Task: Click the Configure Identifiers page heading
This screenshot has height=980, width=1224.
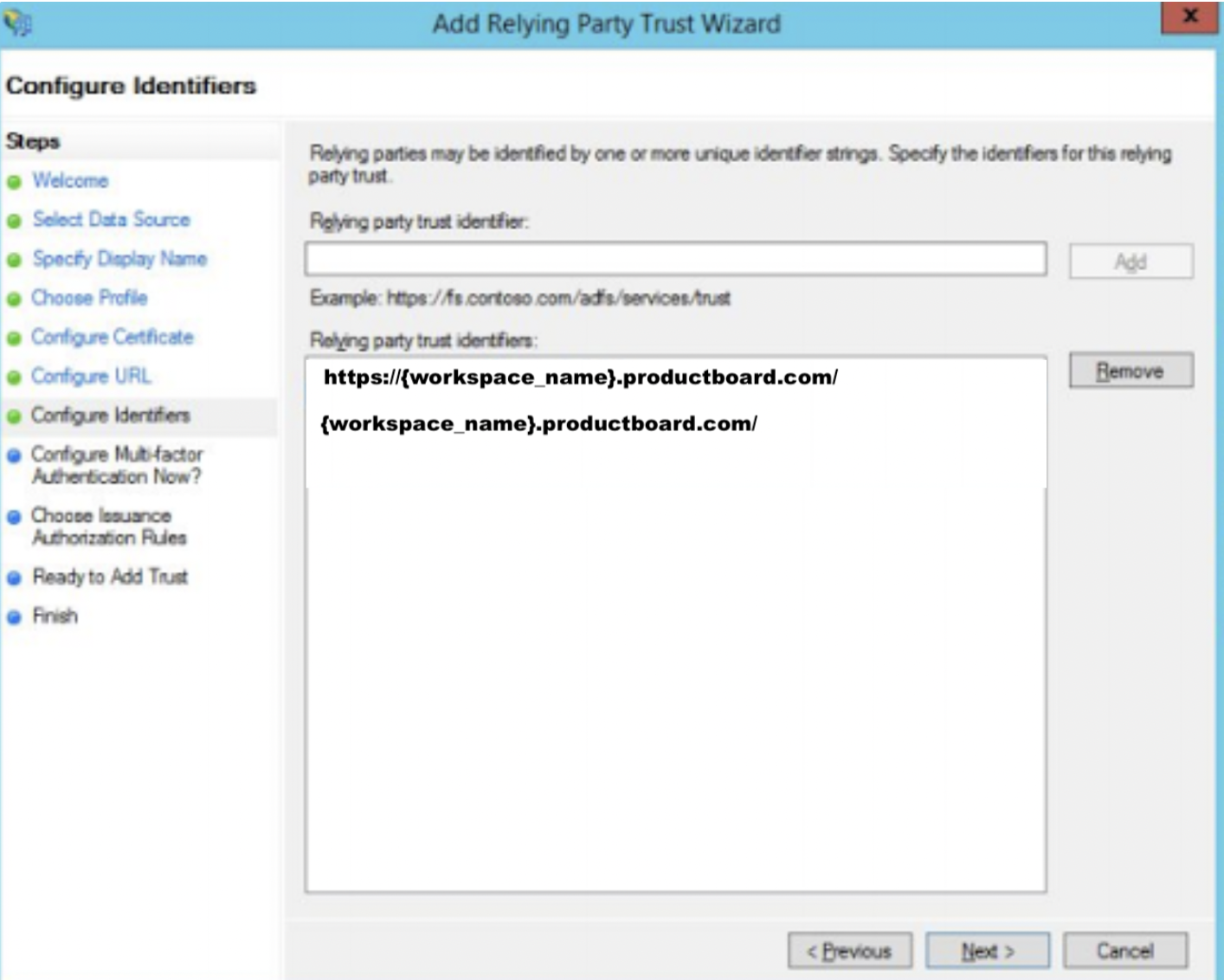Action: tap(131, 86)
